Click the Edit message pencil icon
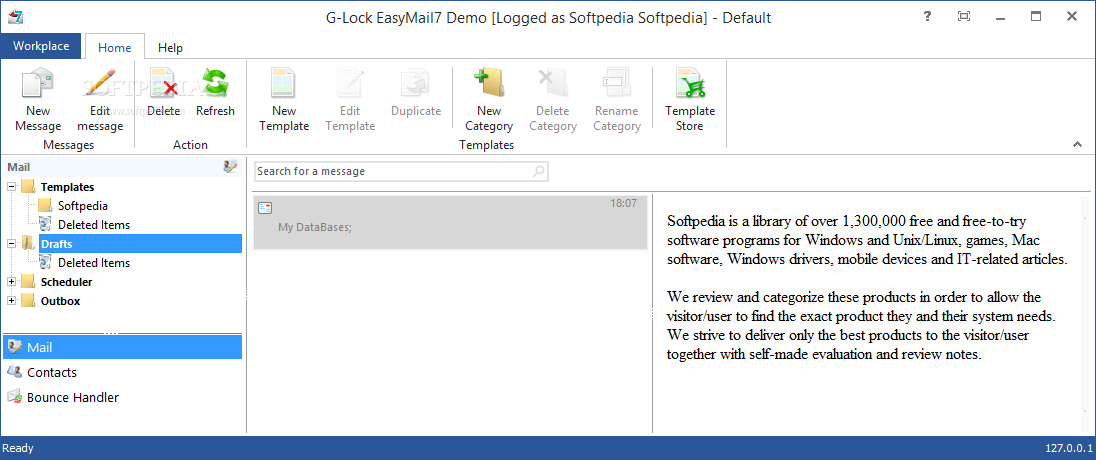Screen dimensions: 1096x460 (100, 84)
